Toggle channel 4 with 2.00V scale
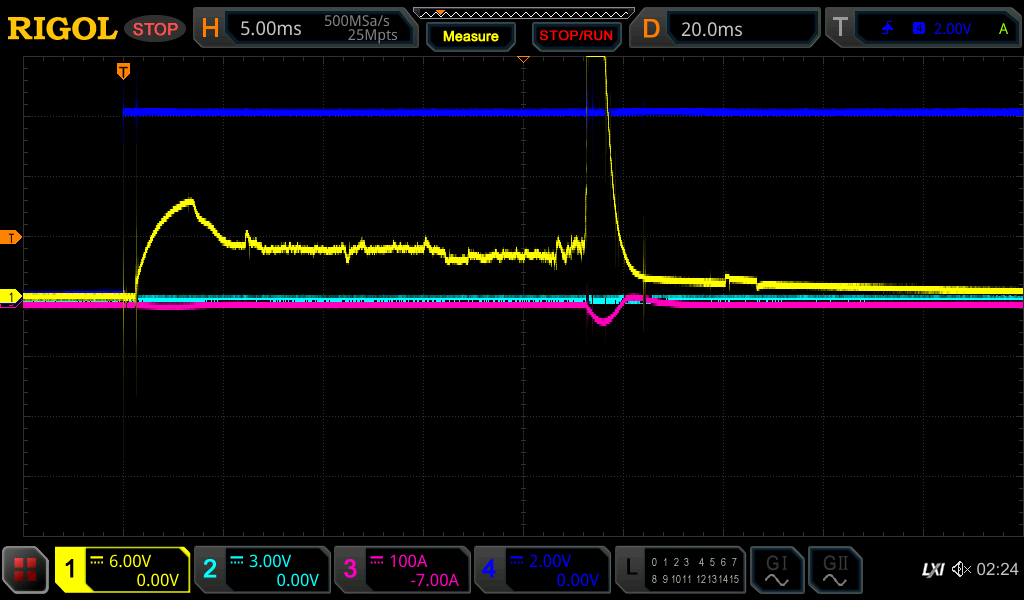The image size is (1024, 600). coord(541,570)
